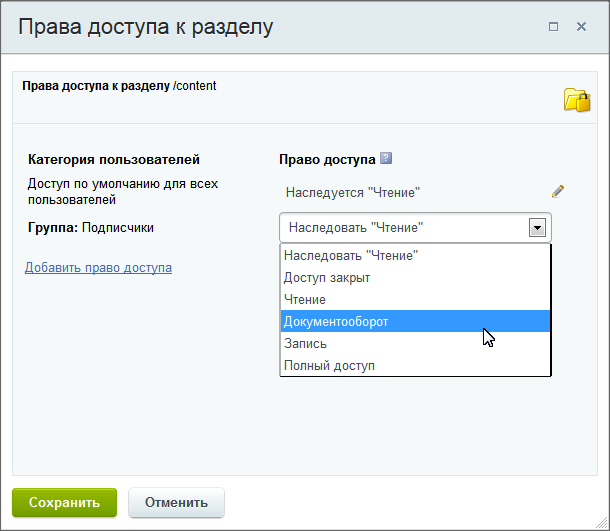The width and height of the screenshot is (610, 531).
Task: Click the Право доступа column header
Action: coord(327,159)
